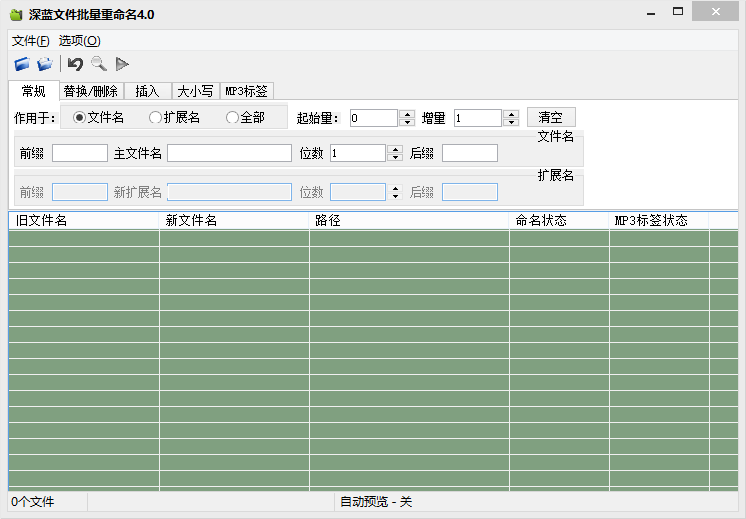Click the 0个文件 status bar text

click(33, 502)
